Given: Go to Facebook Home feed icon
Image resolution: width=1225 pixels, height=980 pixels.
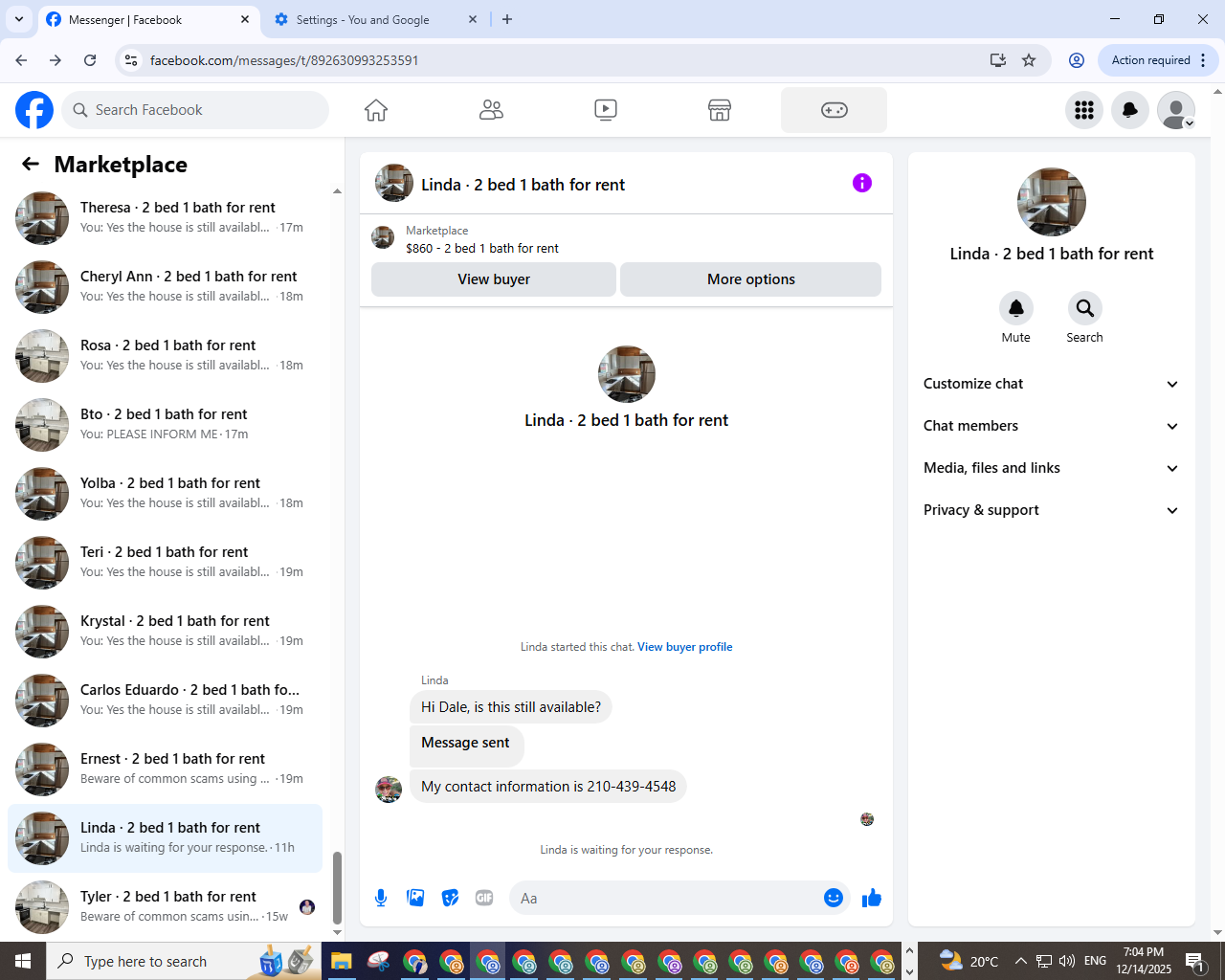Looking at the screenshot, I should click(376, 110).
